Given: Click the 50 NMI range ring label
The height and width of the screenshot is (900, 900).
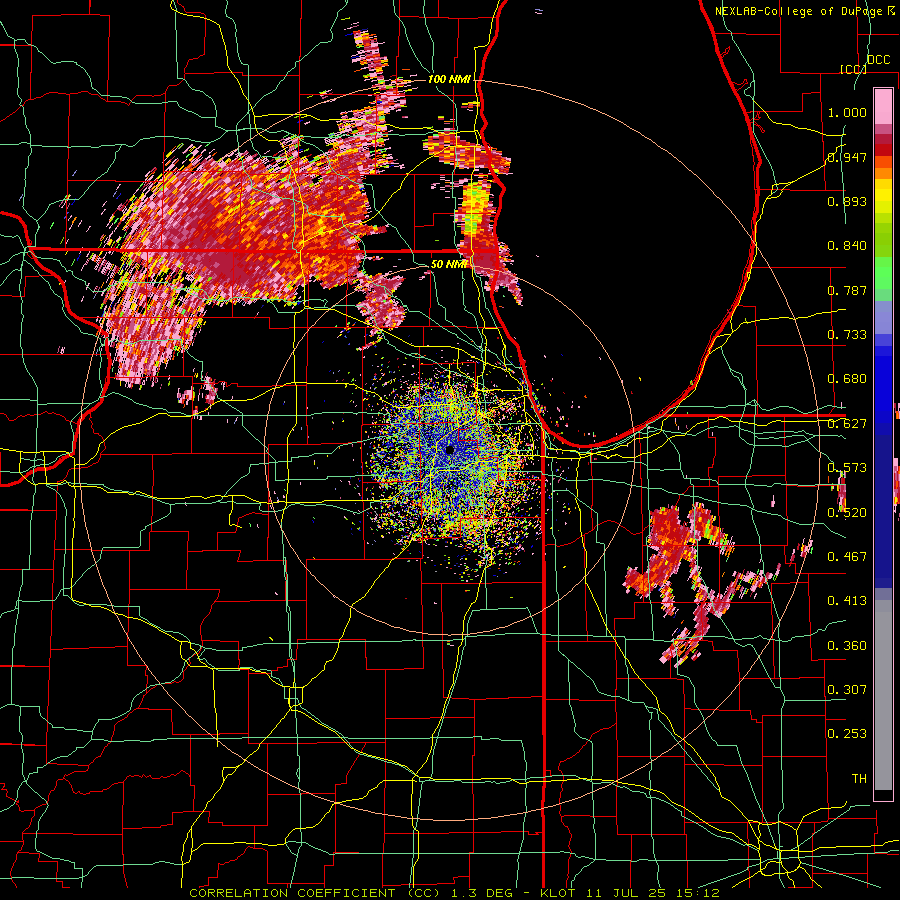Looking at the screenshot, I should coord(449,264).
